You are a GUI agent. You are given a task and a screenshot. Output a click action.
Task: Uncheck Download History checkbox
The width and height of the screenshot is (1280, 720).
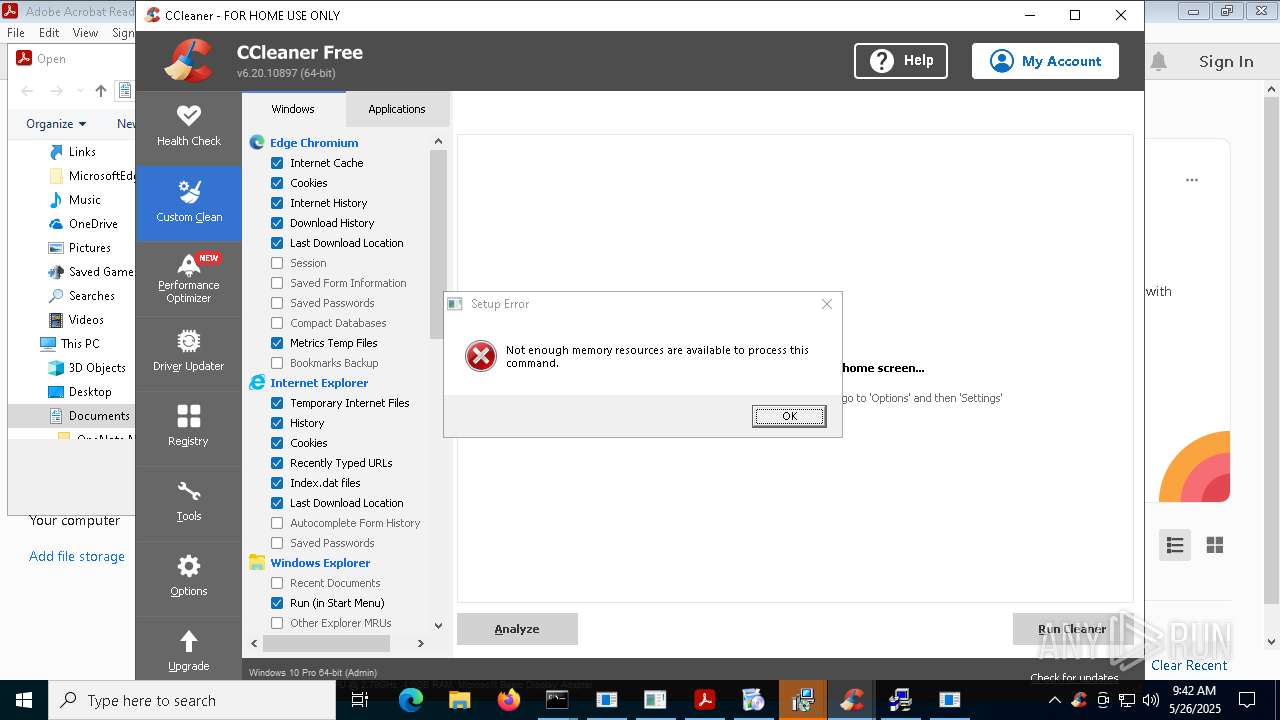277,223
